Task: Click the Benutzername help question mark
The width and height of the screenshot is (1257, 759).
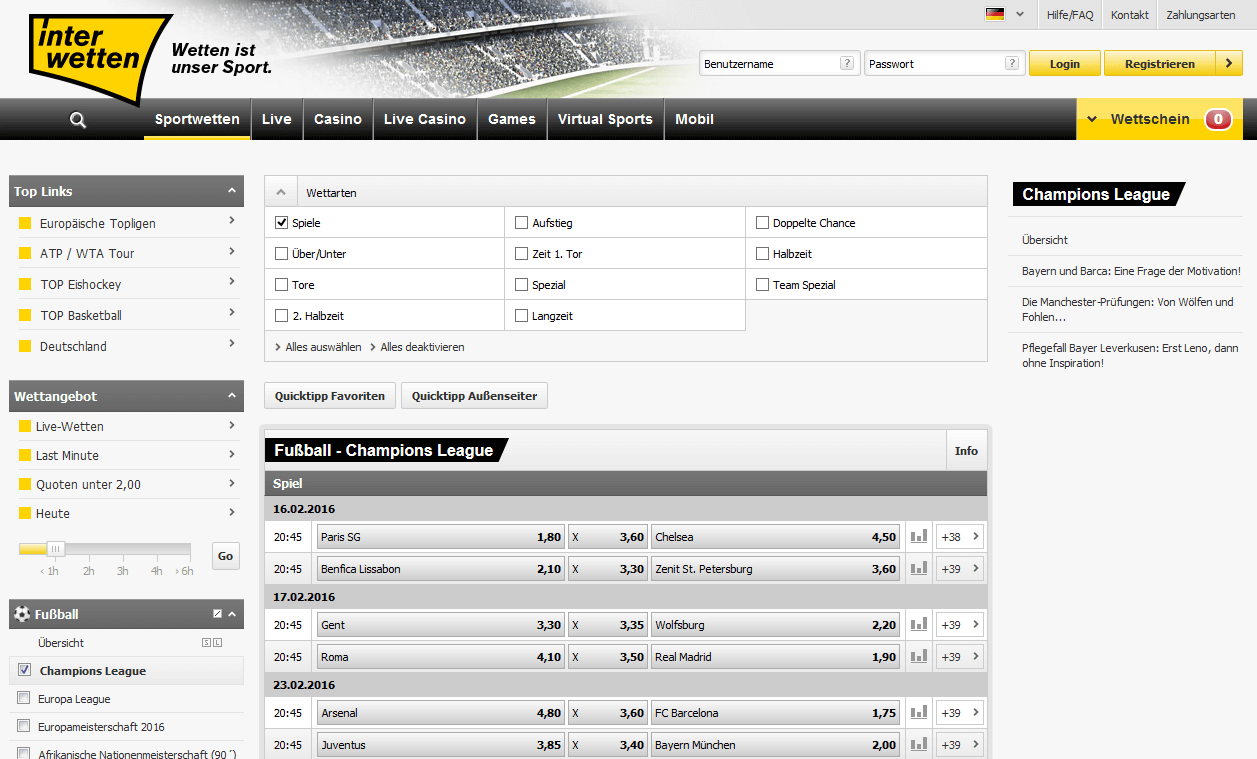Action: 848,63
